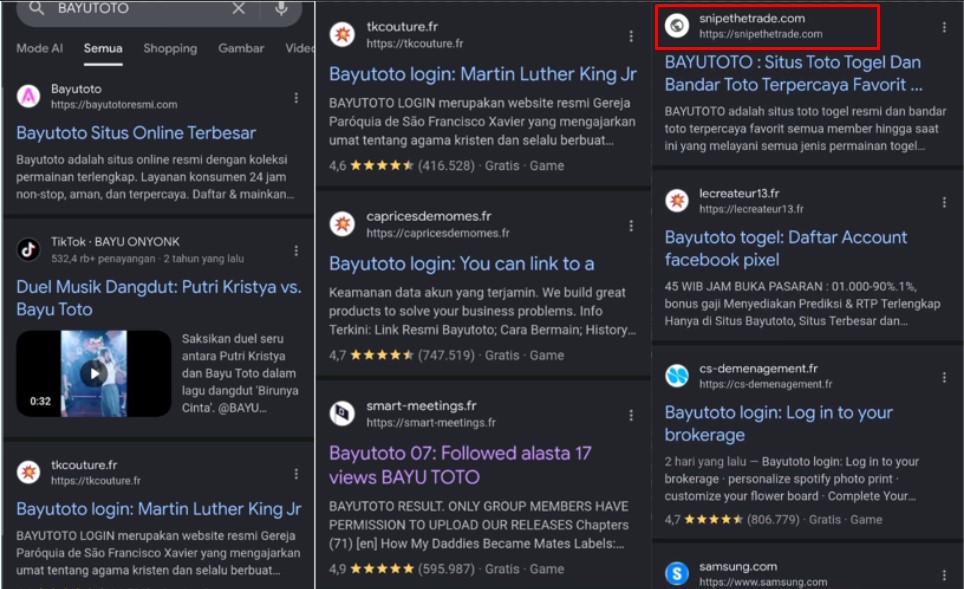This screenshot has height=589, width=964.
Task: Tap the microphone voice search icon
Action: coord(281,9)
